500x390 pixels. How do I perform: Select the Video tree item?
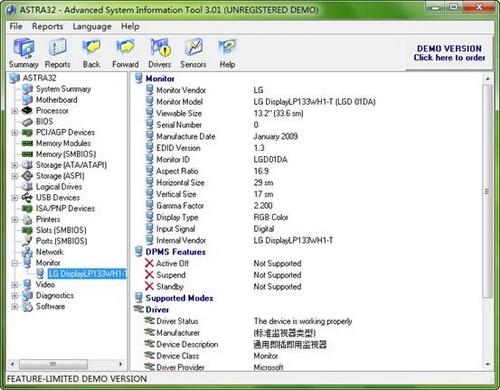coord(45,285)
